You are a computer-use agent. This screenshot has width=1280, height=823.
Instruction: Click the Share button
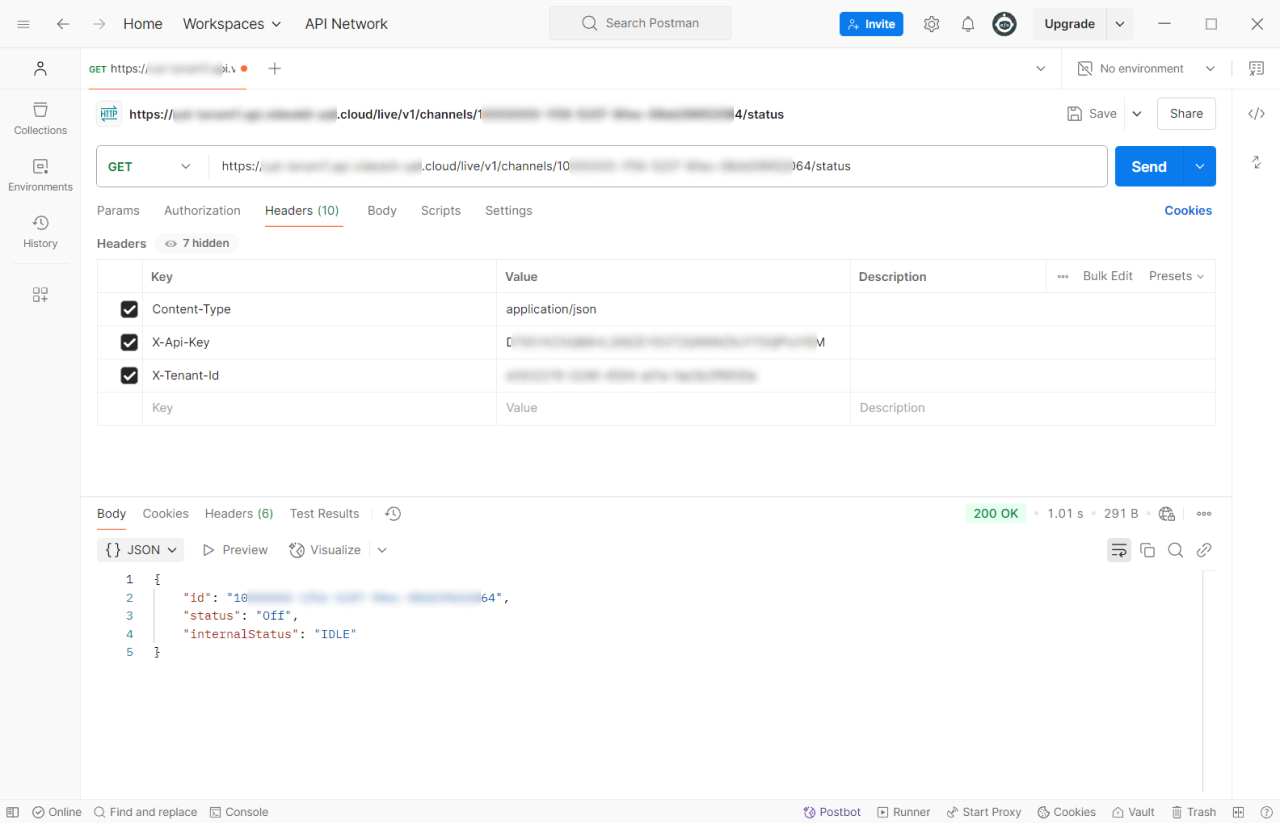tap(1186, 114)
